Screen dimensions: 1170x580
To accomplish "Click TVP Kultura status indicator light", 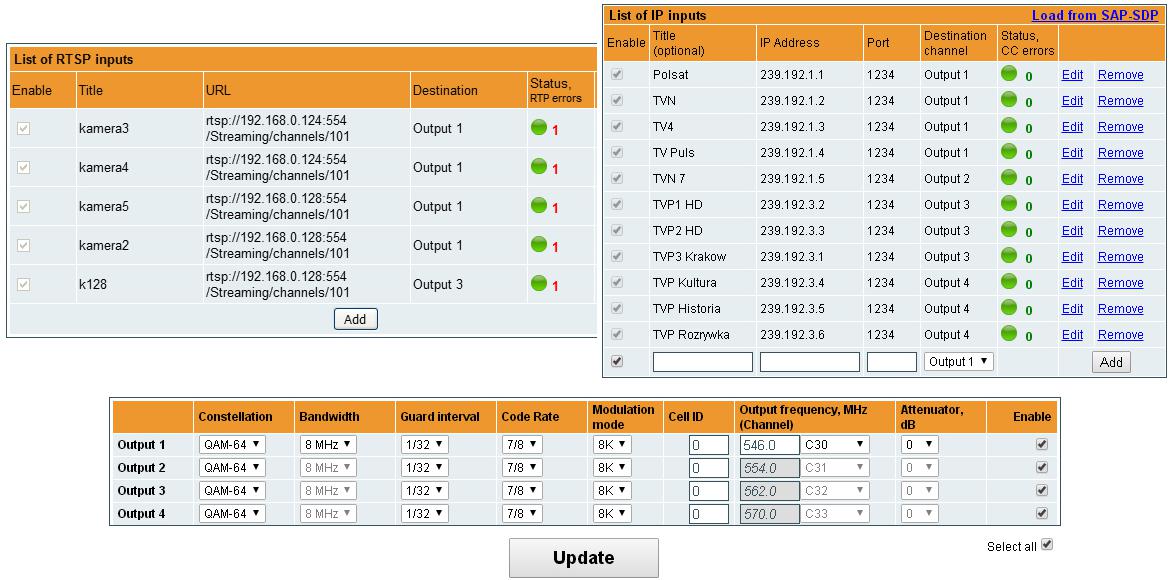I will click(x=1009, y=282).
